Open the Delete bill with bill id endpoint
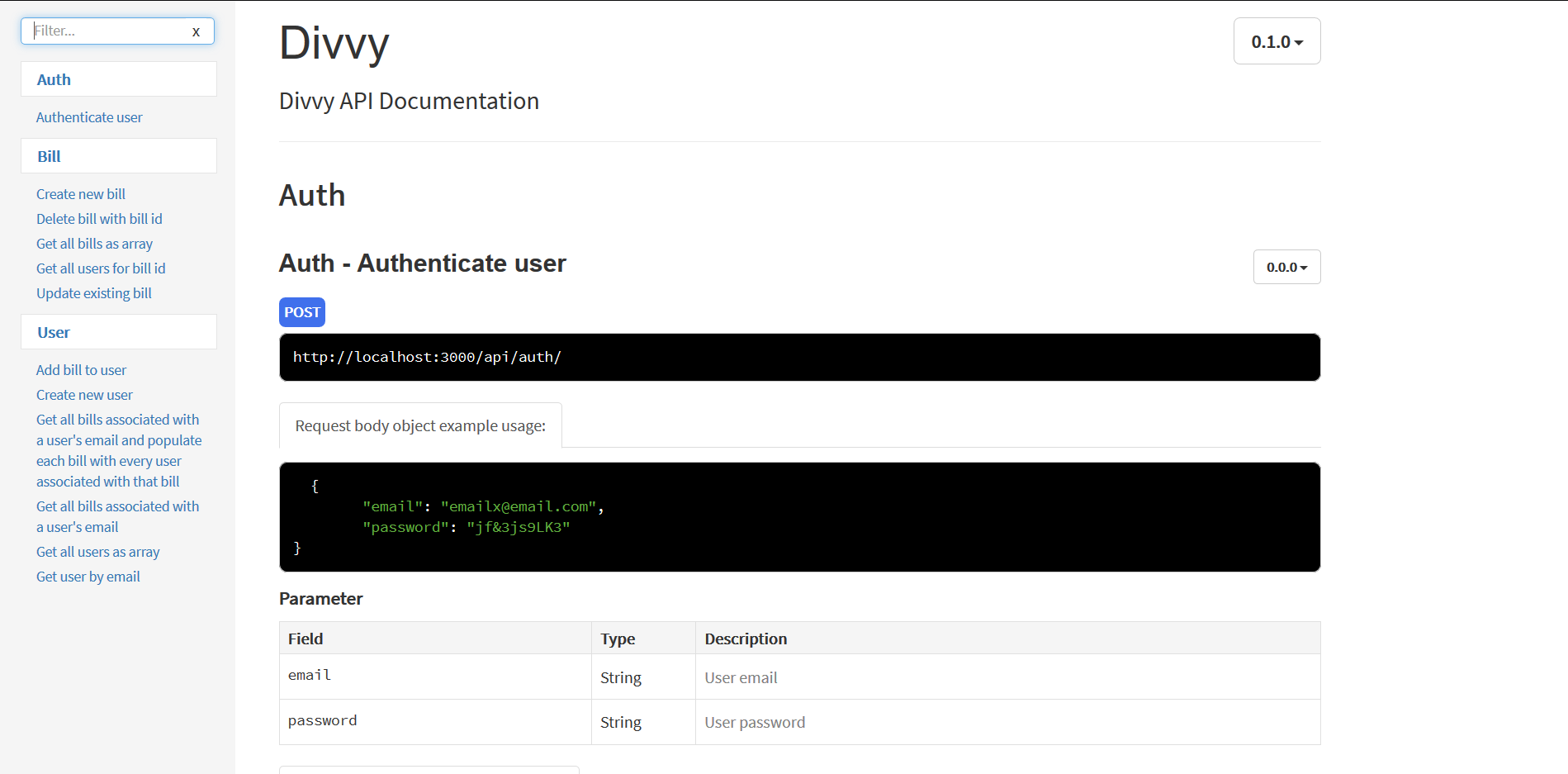Screen dimensions: 1568x774 99,218
